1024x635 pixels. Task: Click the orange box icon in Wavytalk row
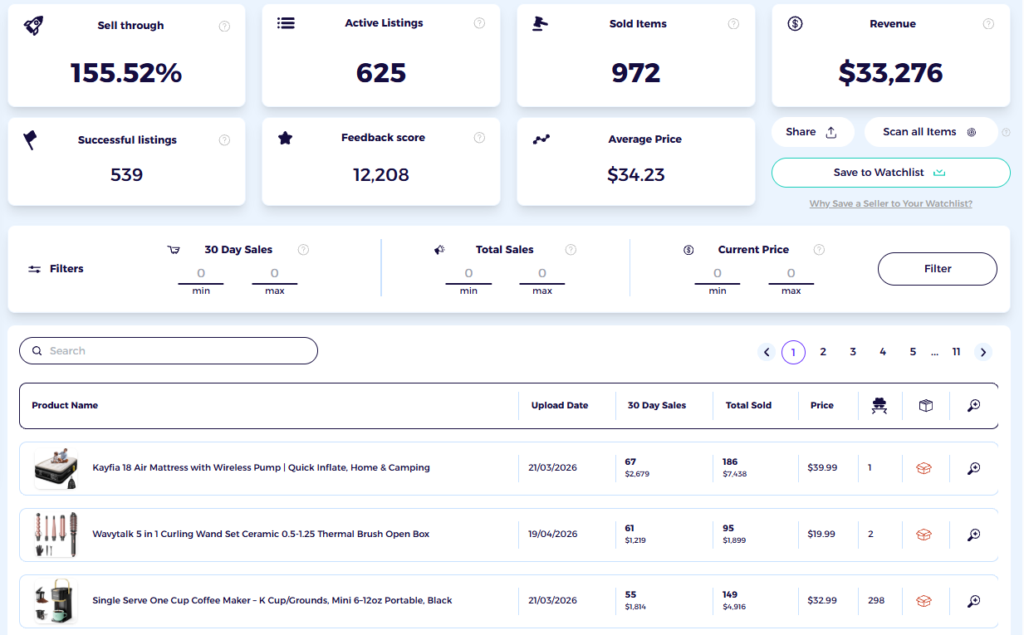923,535
